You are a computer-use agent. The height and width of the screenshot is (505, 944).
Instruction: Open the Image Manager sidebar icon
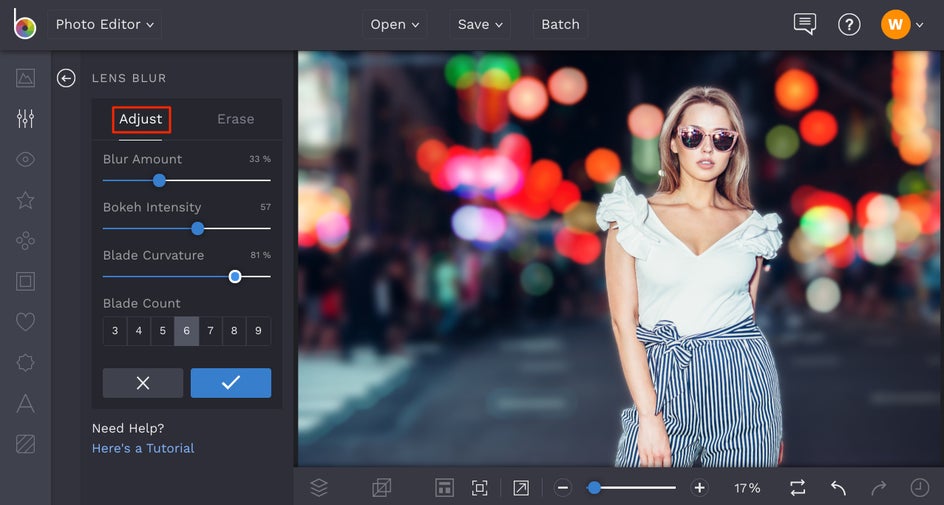pyautogui.click(x=26, y=78)
